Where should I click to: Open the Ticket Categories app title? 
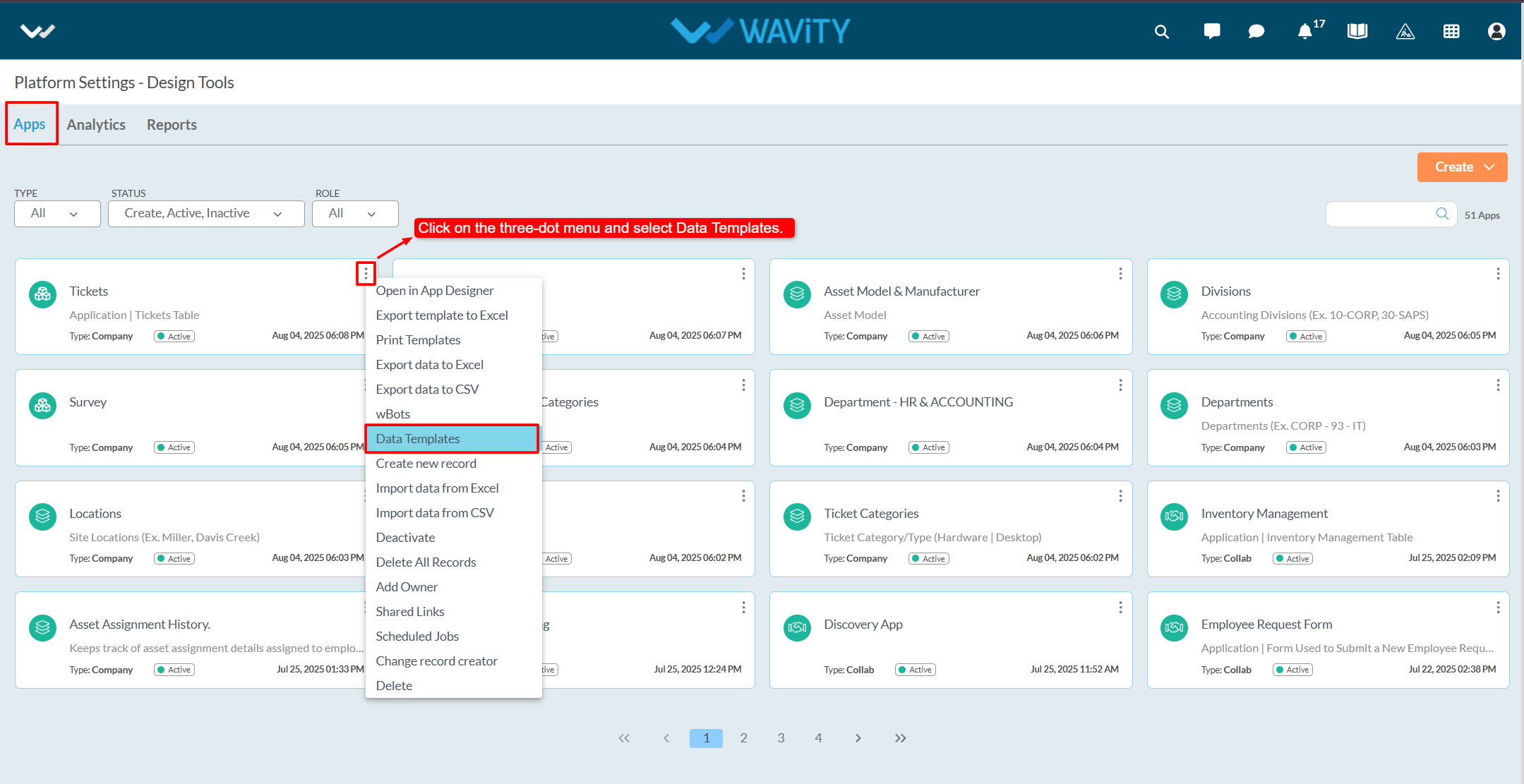871,514
